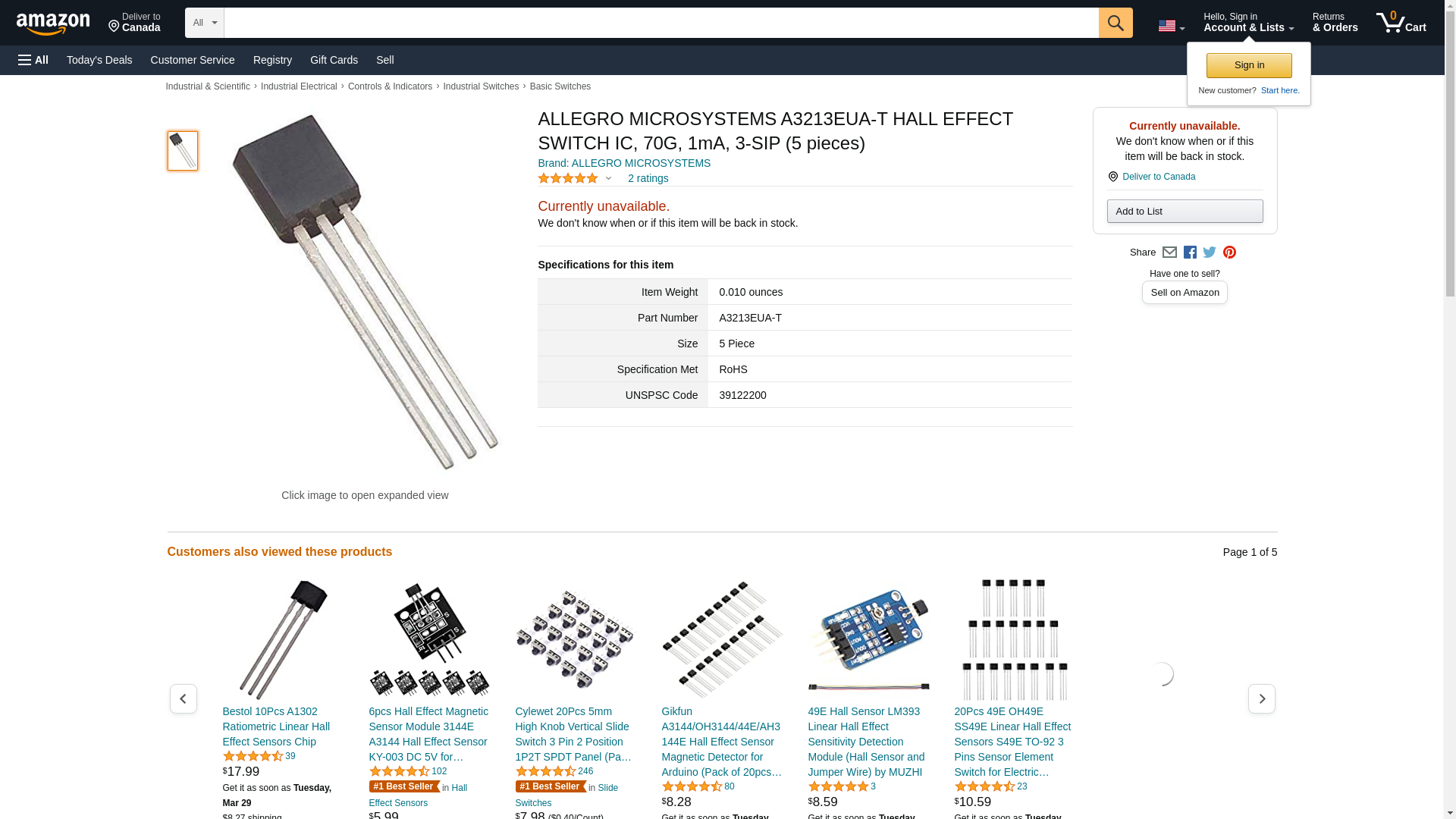The image size is (1456, 819).
Task: Open the All hamburger menu
Action: point(33,60)
